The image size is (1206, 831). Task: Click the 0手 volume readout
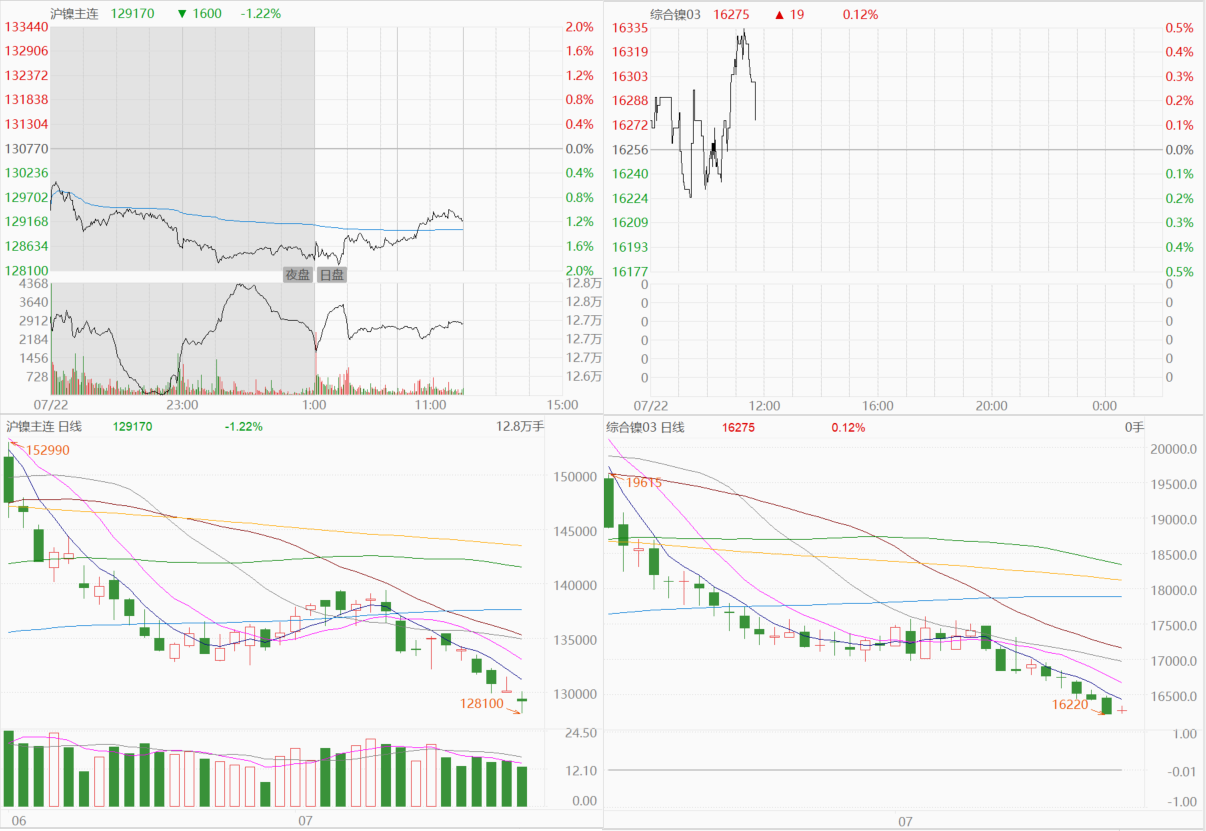pyautogui.click(x=1133, y=427)
